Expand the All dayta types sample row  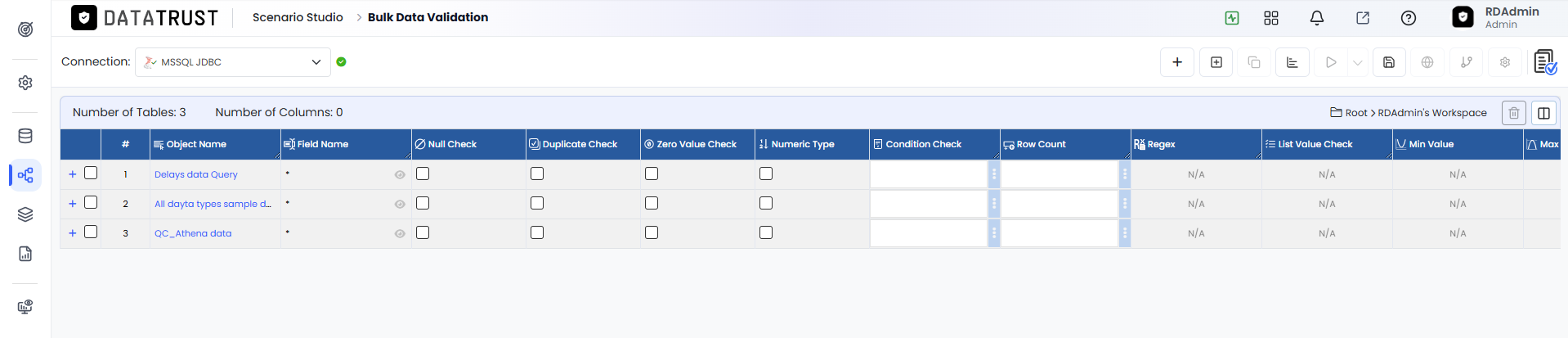coord(73,204)
